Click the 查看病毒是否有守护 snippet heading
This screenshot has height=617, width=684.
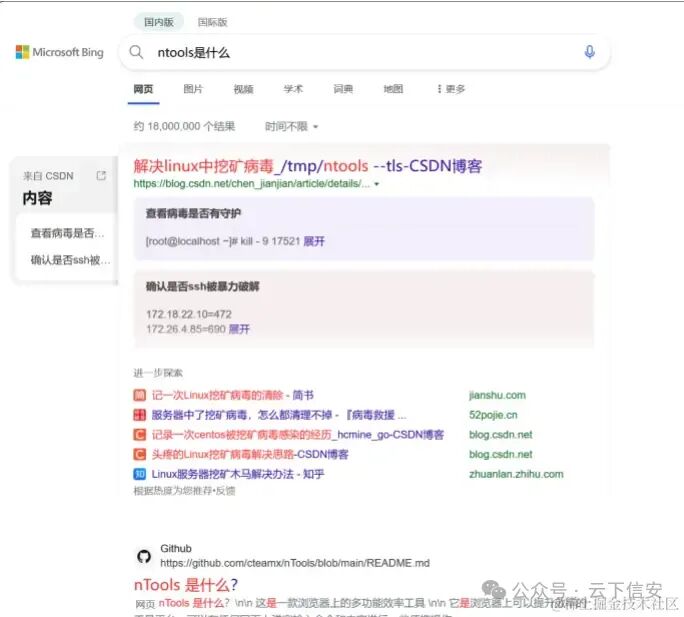193,213
